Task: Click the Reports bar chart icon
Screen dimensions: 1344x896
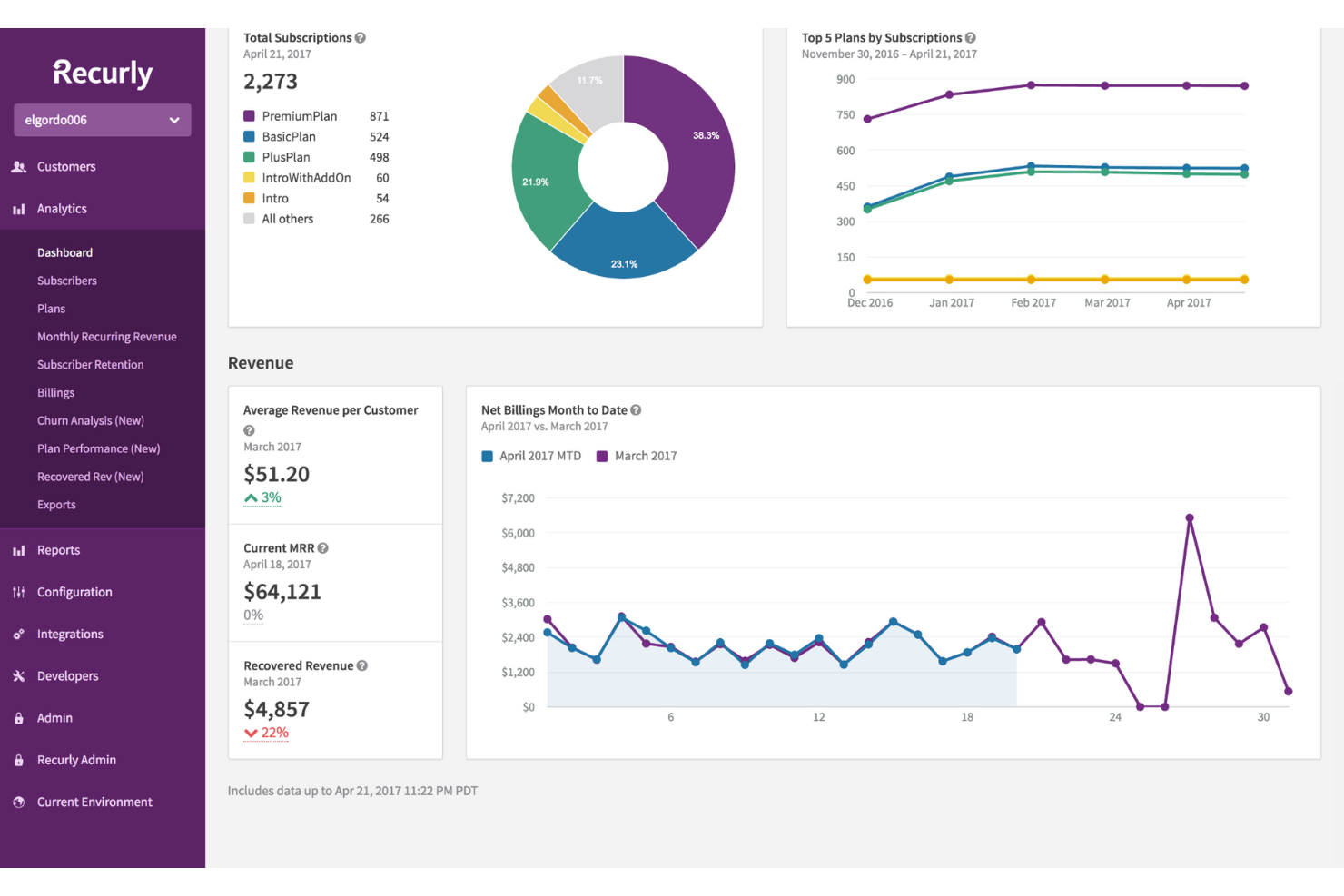Action: pos(18,550)
